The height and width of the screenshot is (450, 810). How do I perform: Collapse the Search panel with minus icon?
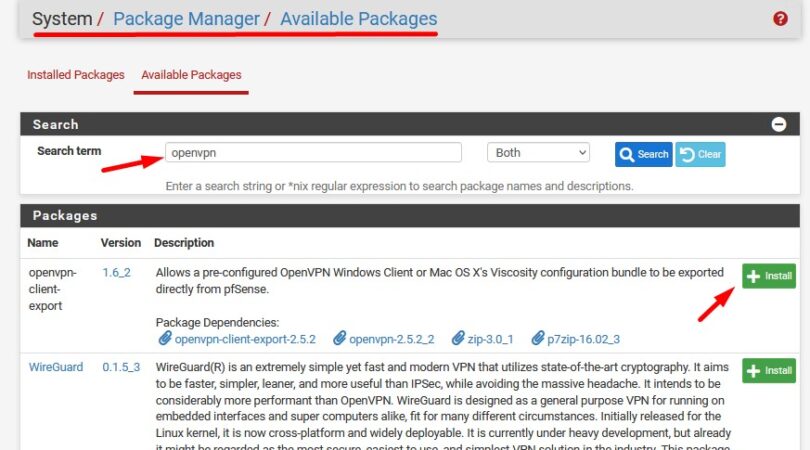coord(778,125)
